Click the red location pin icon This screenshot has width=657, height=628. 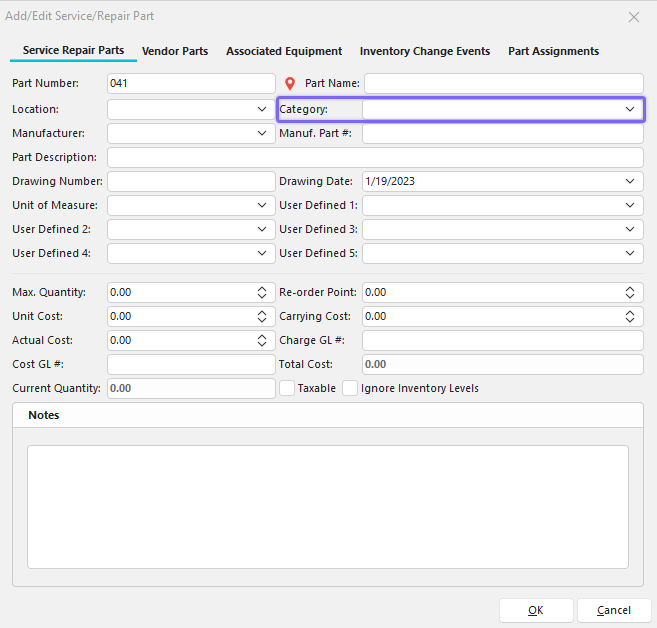291,84
